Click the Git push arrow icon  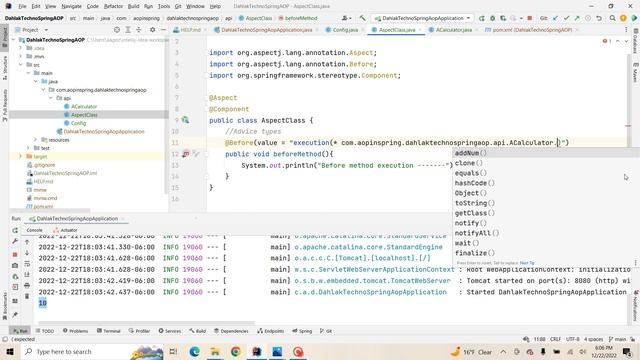point(577,18)
